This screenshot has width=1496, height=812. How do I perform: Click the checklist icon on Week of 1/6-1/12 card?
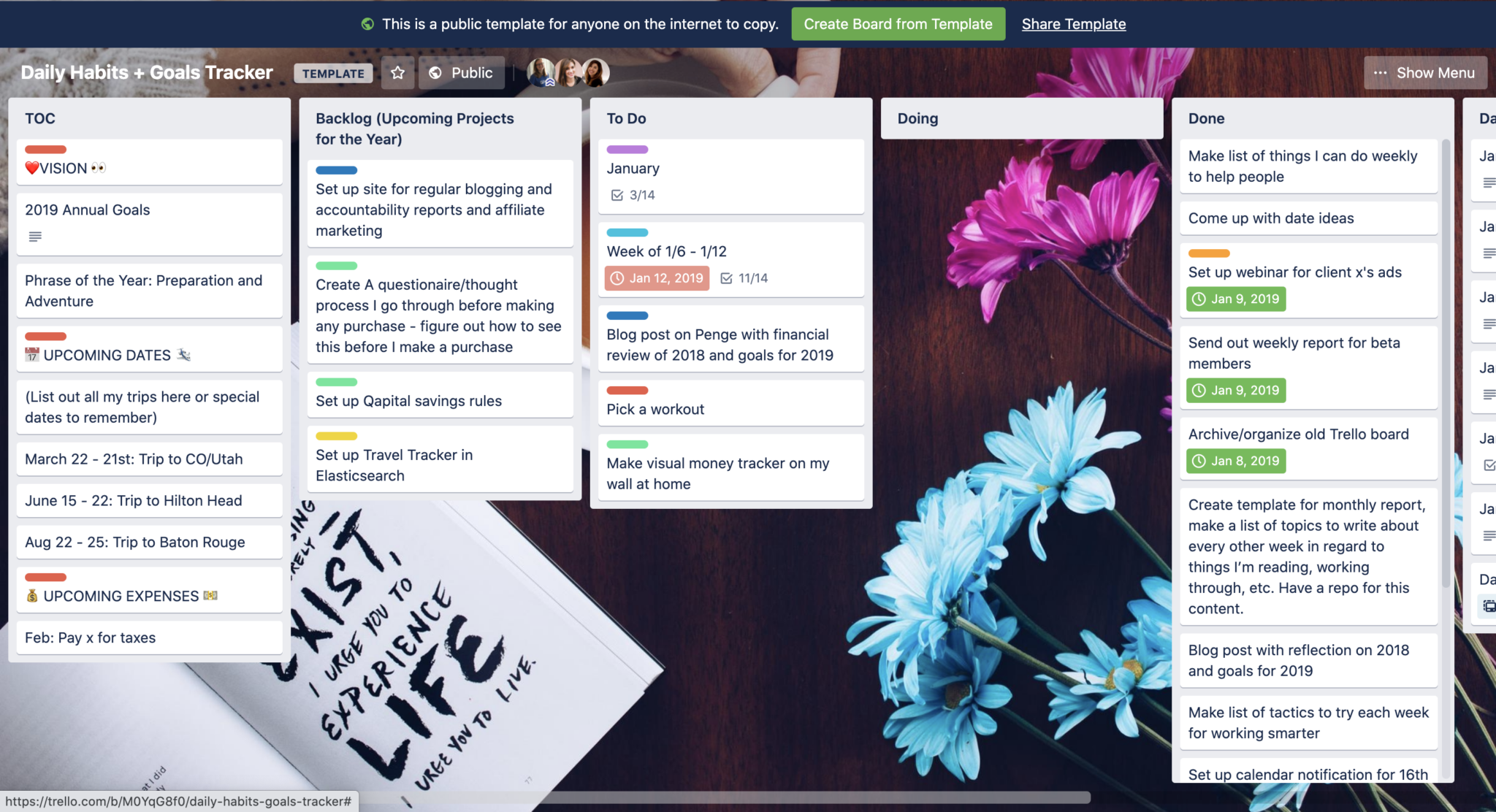pyautogui.click(x=725, y=278)
